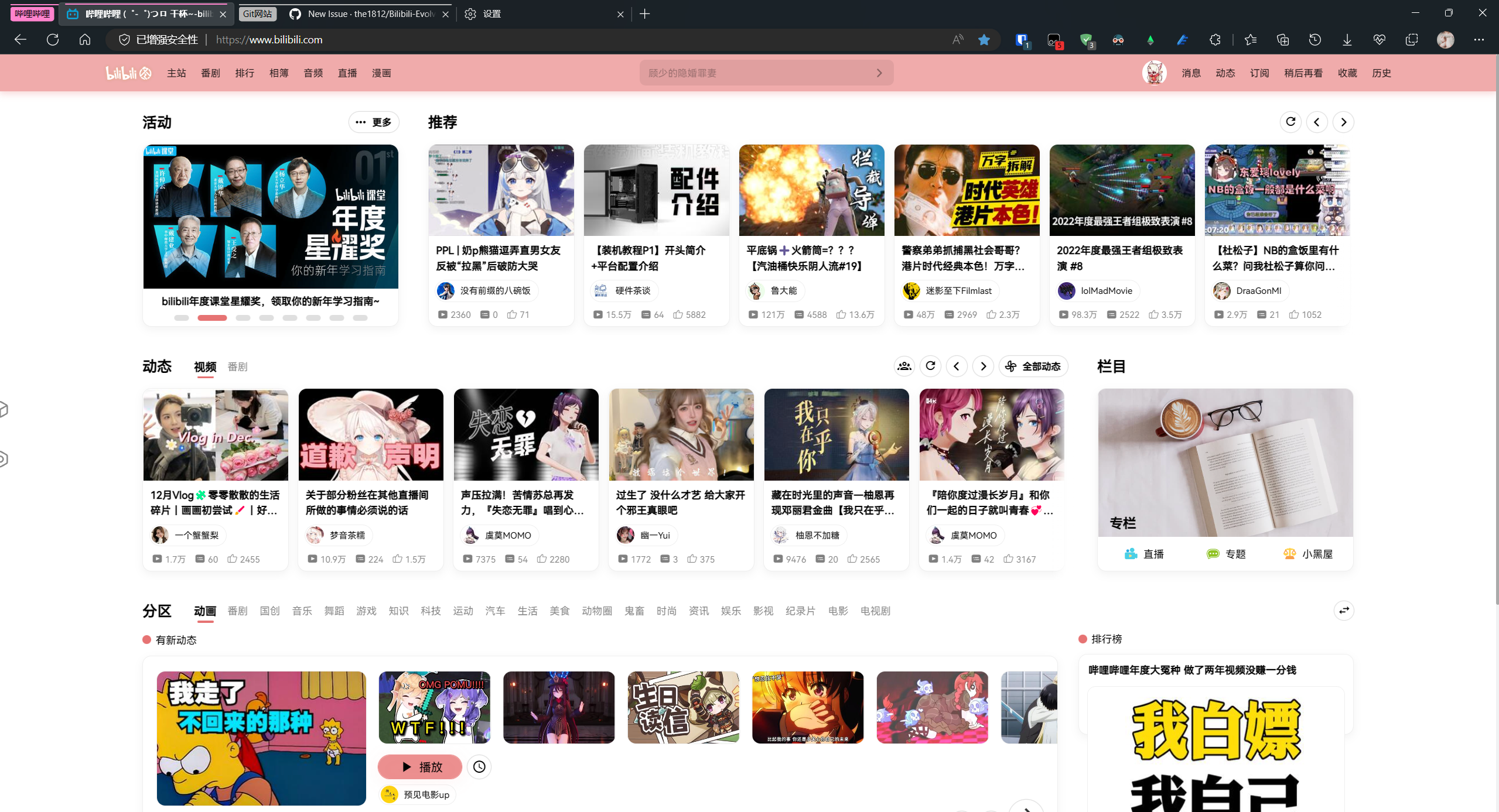Screen dimensions: 1499x812
Task: Open 直播 link under 栏目
Action: 1143,553
